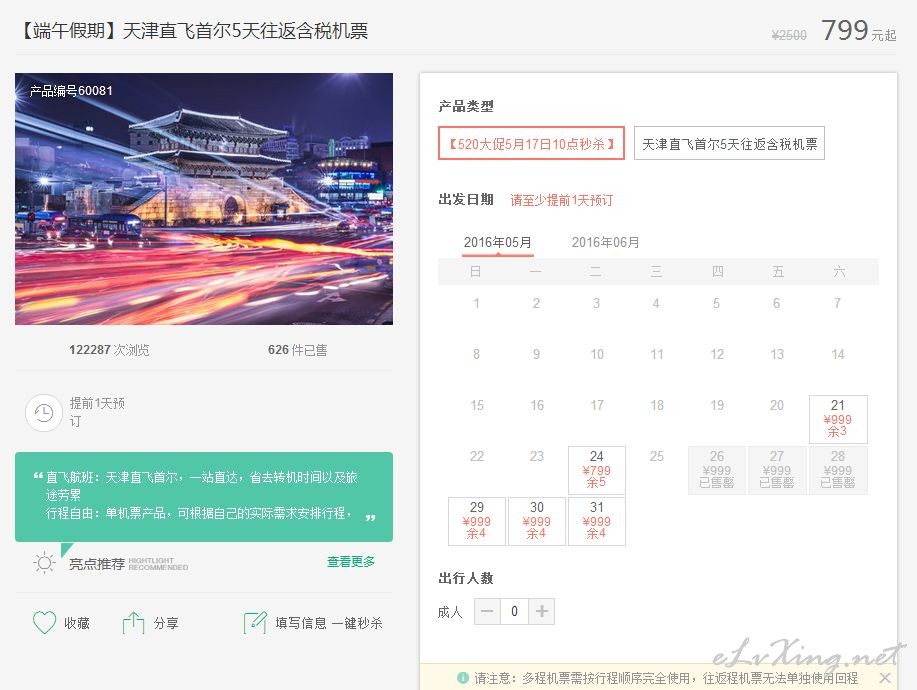This screenshot has height=690, width=917.
Task: Click 分享 share label
Action: tap(166, 623)
